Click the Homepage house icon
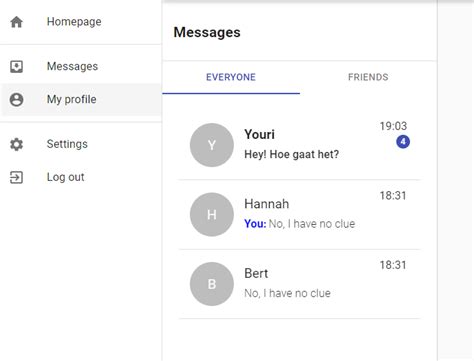474x361 pixels. 16,22
